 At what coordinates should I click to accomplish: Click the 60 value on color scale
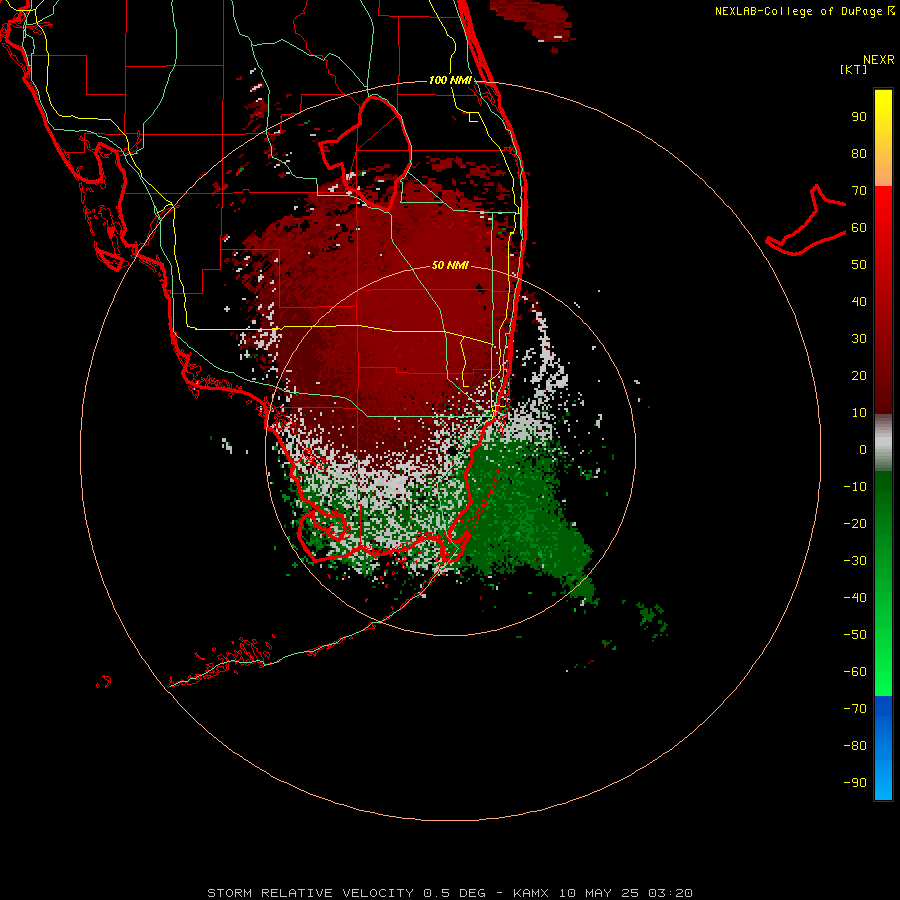(x=859, y=228)
